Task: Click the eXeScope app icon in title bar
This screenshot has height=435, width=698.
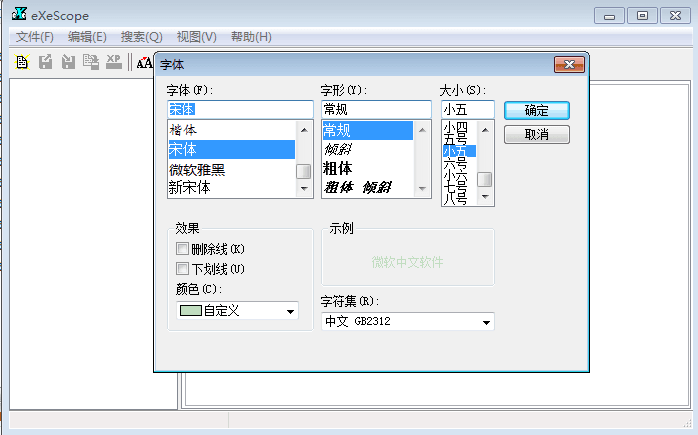Action: pyautogui.click(x=18, y=14)
